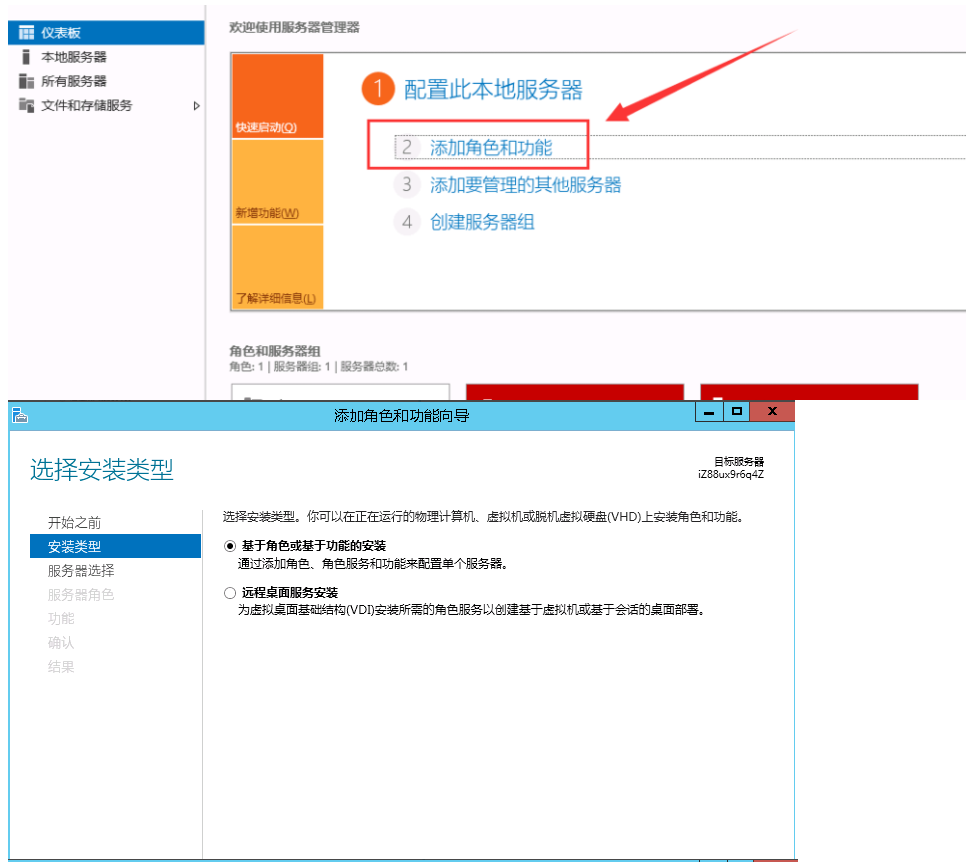Viewport: 966px width, 862px height.
Task: Click the number 3 step circle icon
Action: pyautogui.click(x=406, y=185)
